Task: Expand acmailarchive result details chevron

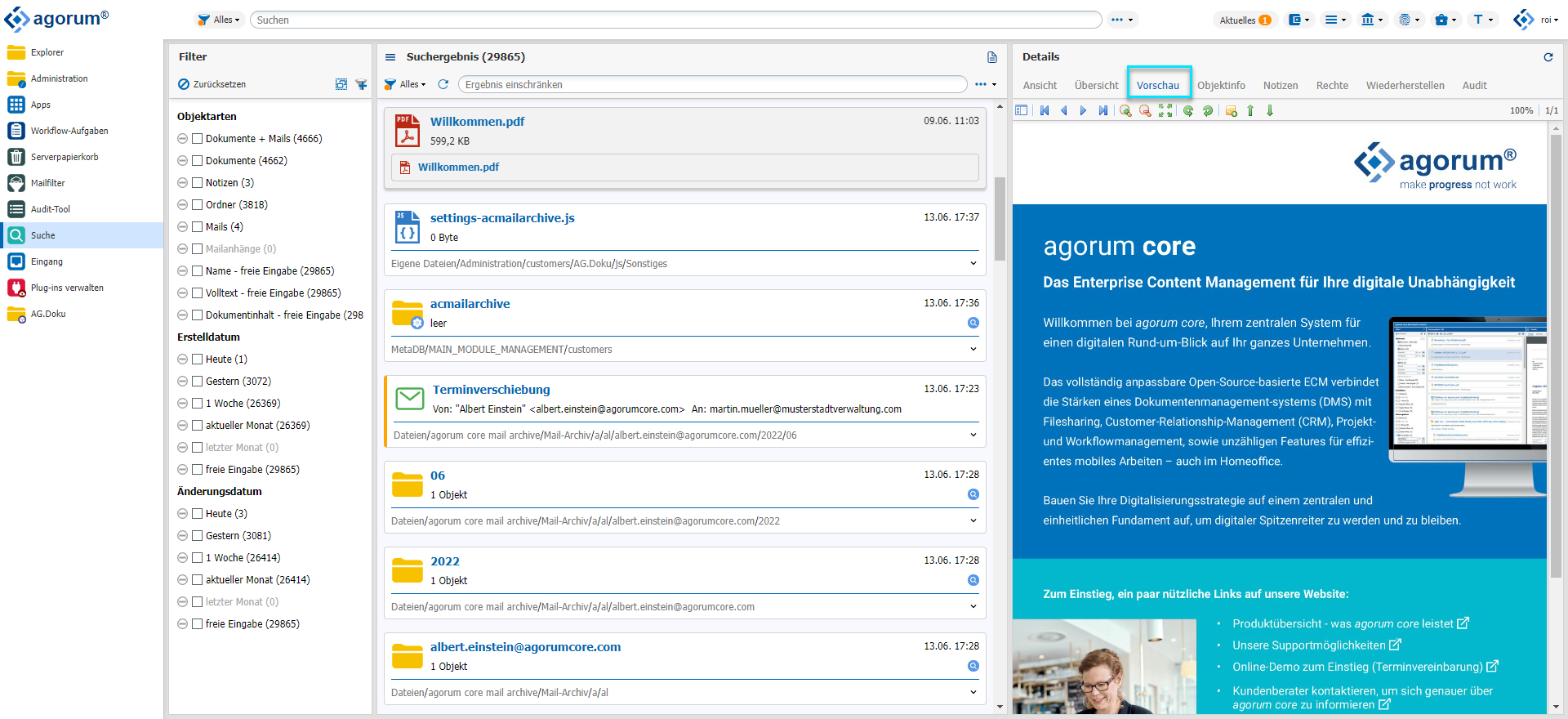Action: point(973,349)
